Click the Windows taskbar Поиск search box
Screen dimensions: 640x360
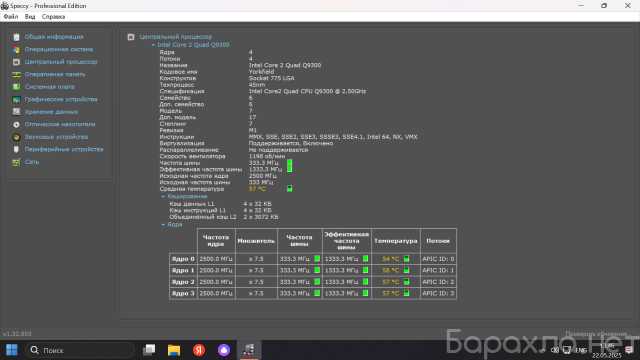[80, 350]
